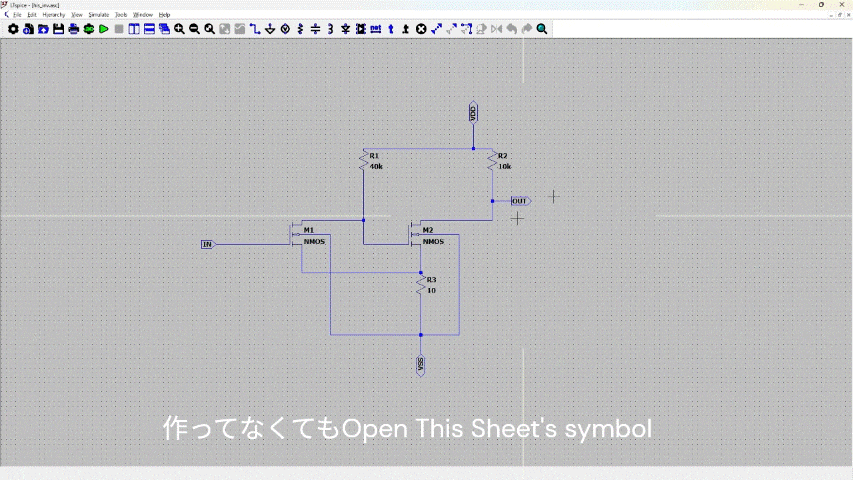This screenshot has width=853, height=480.
Task: Place a Voltage Source component
Action: 285,29
